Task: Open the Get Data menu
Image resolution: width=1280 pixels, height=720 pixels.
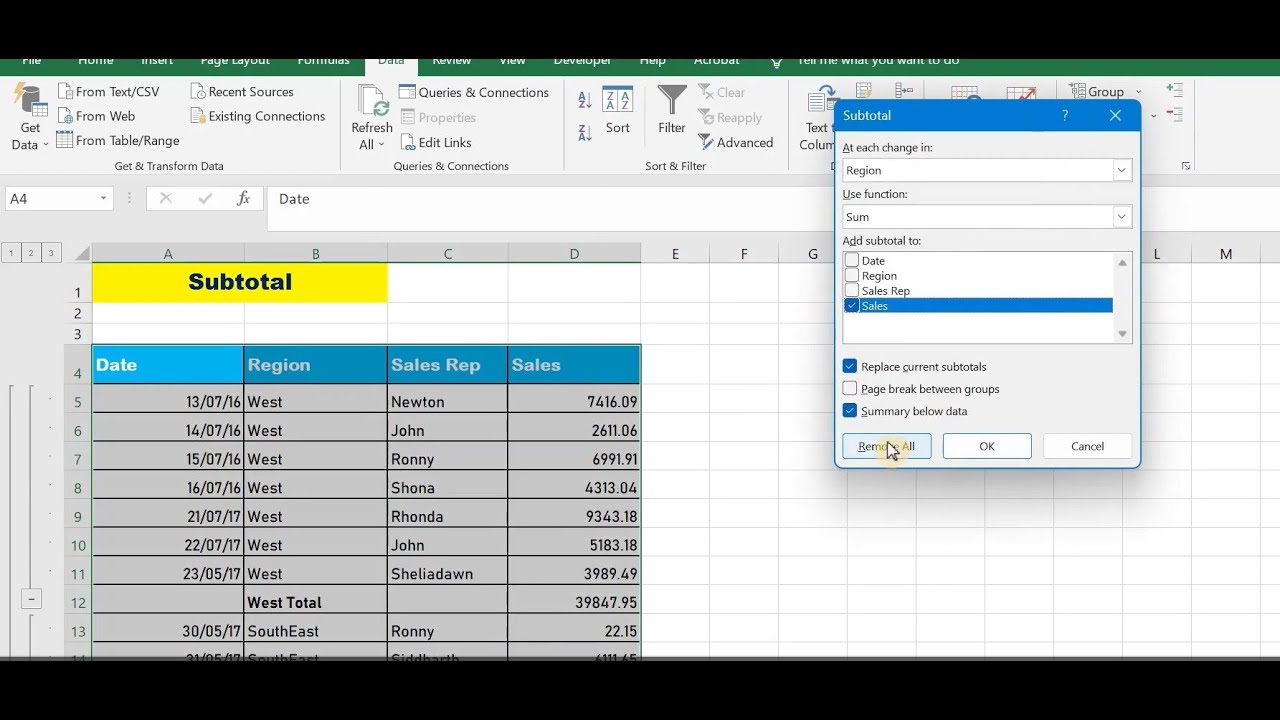Action: [30, 118]
